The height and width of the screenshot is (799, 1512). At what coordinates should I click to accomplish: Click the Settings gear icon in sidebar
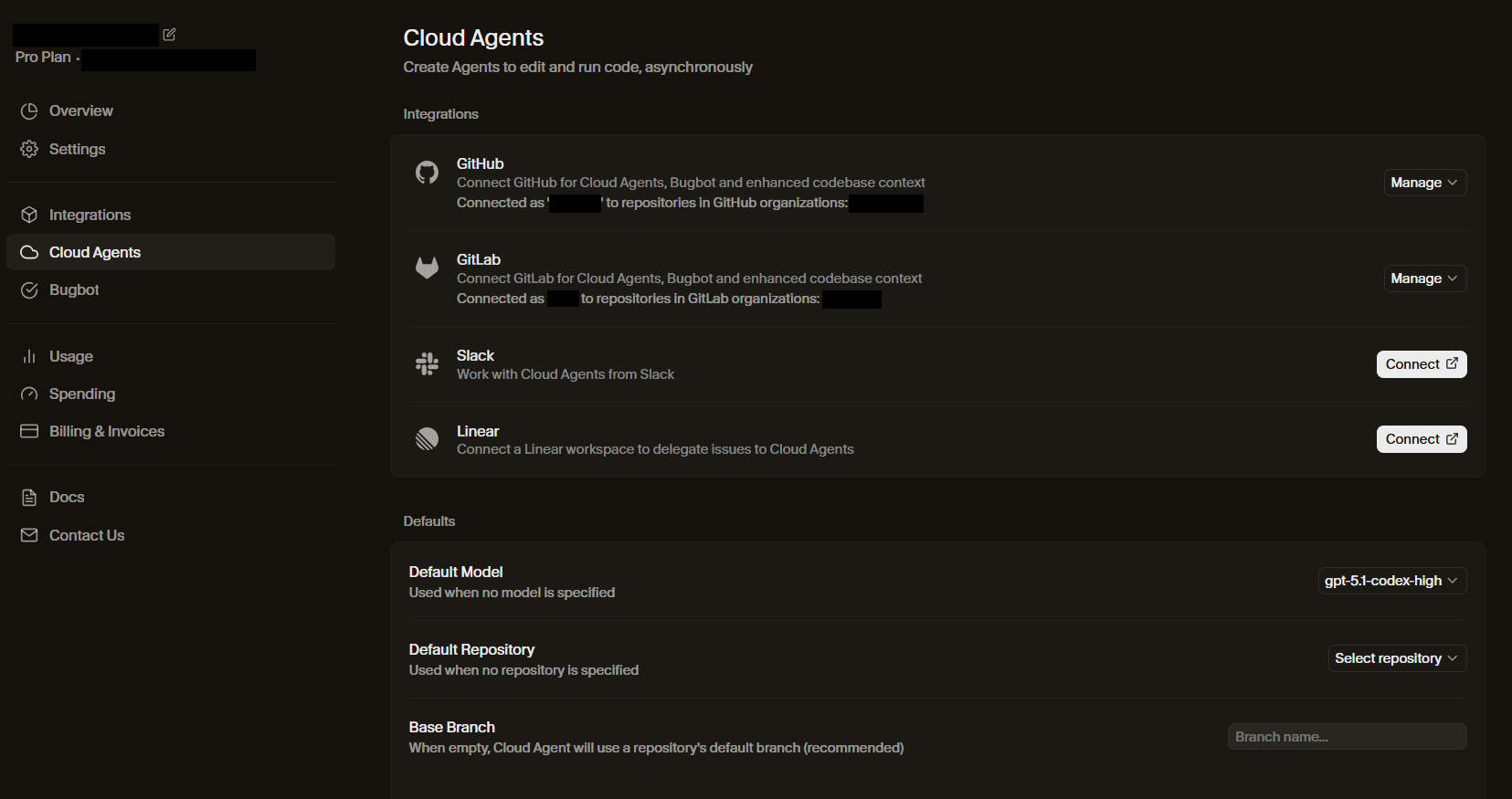29,149
